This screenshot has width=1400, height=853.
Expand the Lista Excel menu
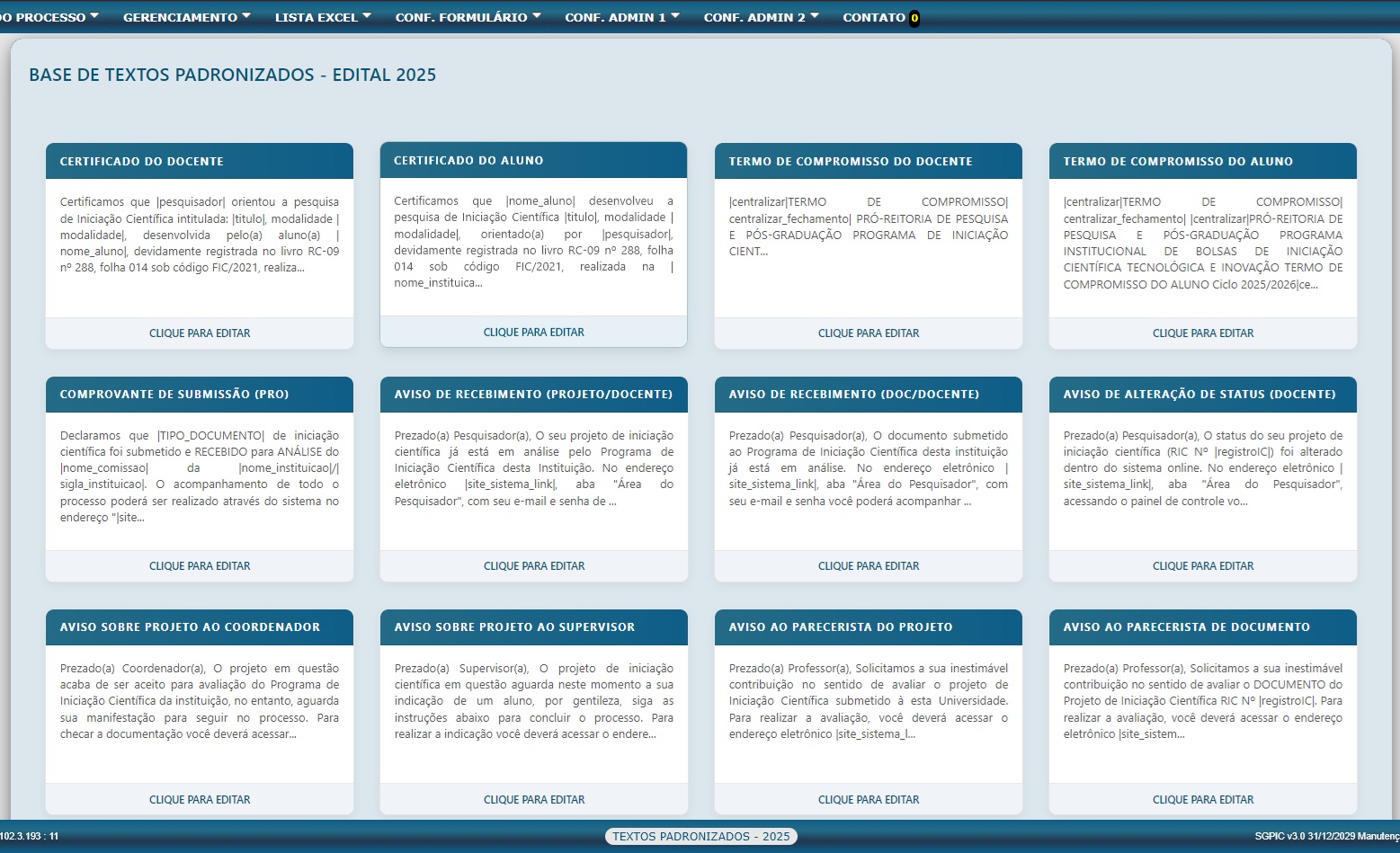(x=322, y=17)
